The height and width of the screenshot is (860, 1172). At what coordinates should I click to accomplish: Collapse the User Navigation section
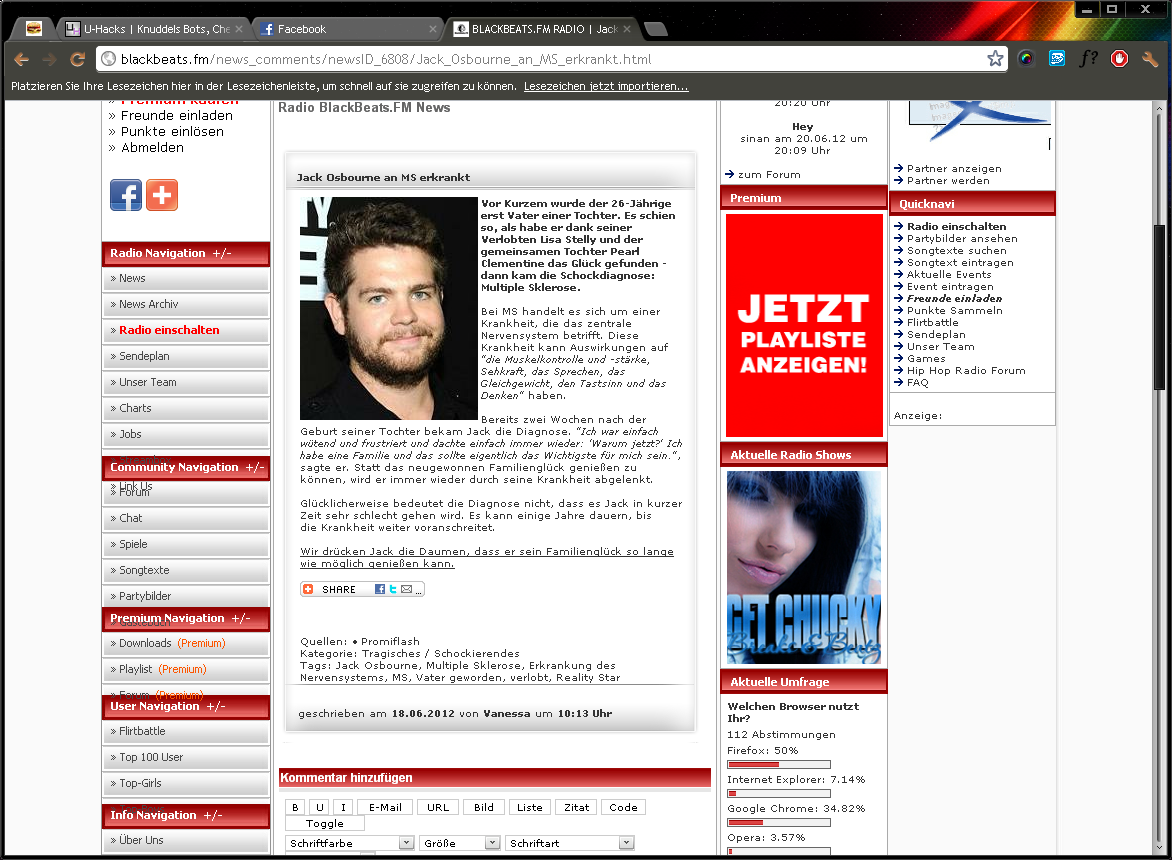(216, 706)
